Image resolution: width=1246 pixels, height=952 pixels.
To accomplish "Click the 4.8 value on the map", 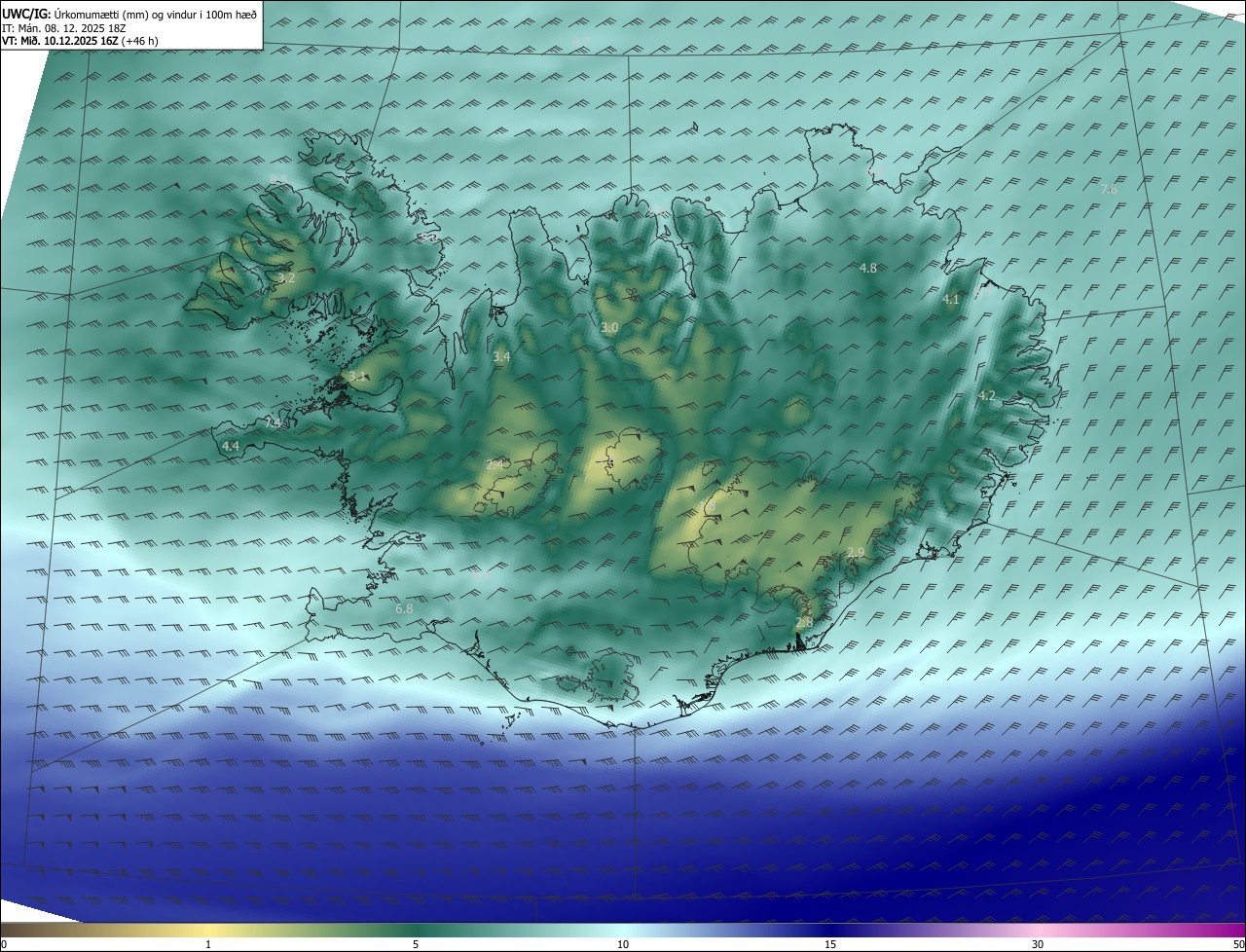I will coord(868,268).
